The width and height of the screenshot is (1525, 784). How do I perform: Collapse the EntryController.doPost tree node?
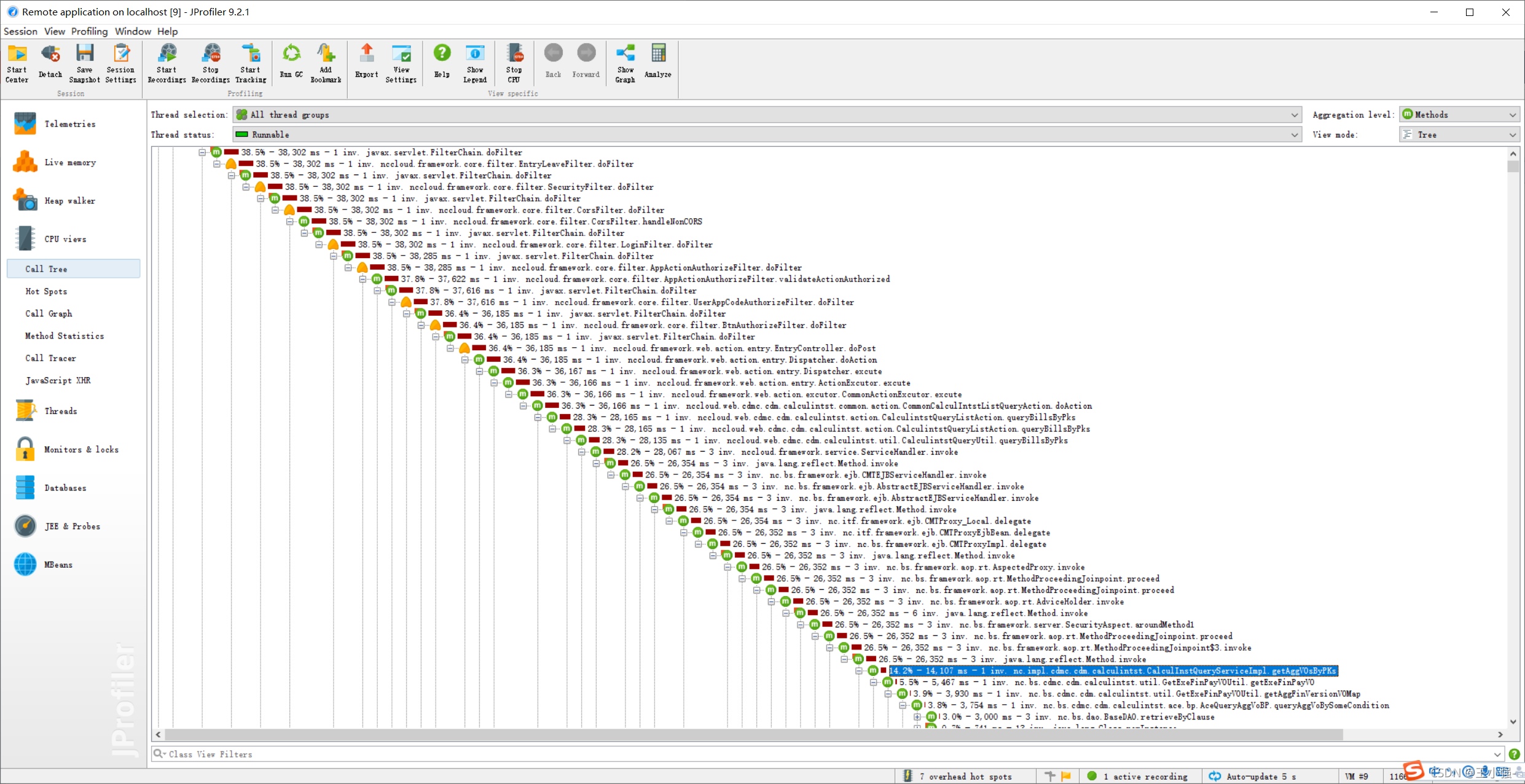click(450, 348)
